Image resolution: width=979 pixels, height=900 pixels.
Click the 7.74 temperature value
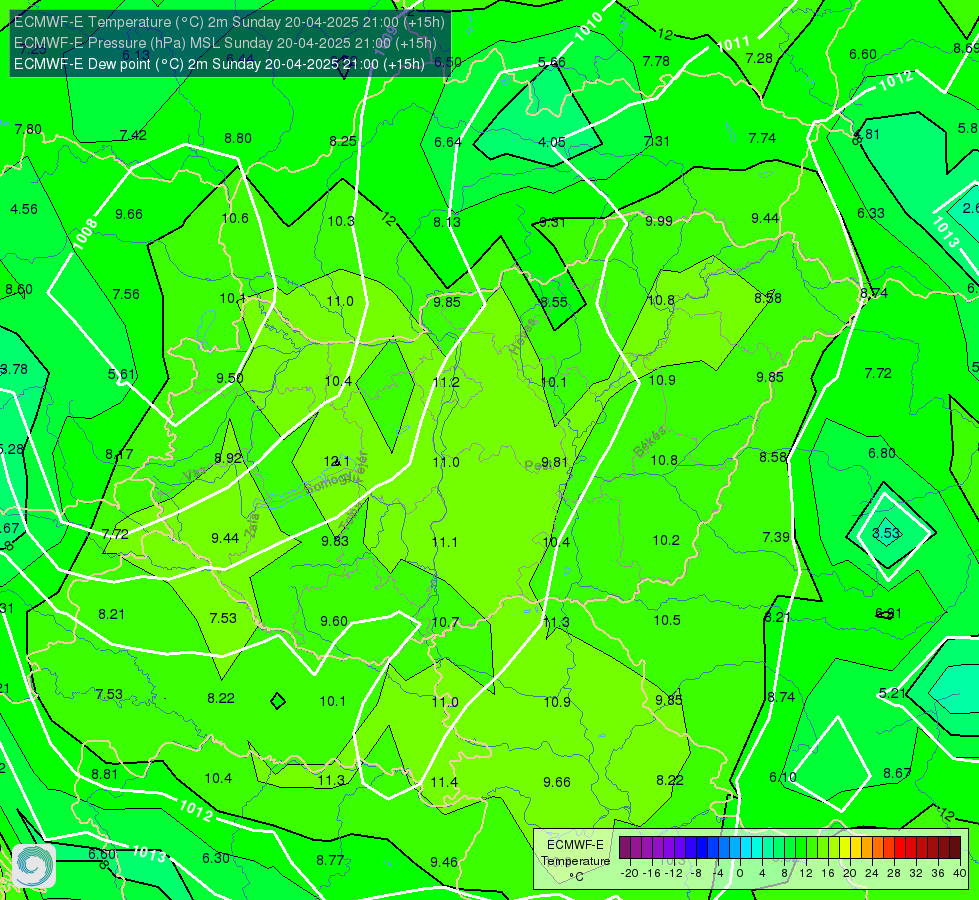pyautogui.click(x=762, y=138)
